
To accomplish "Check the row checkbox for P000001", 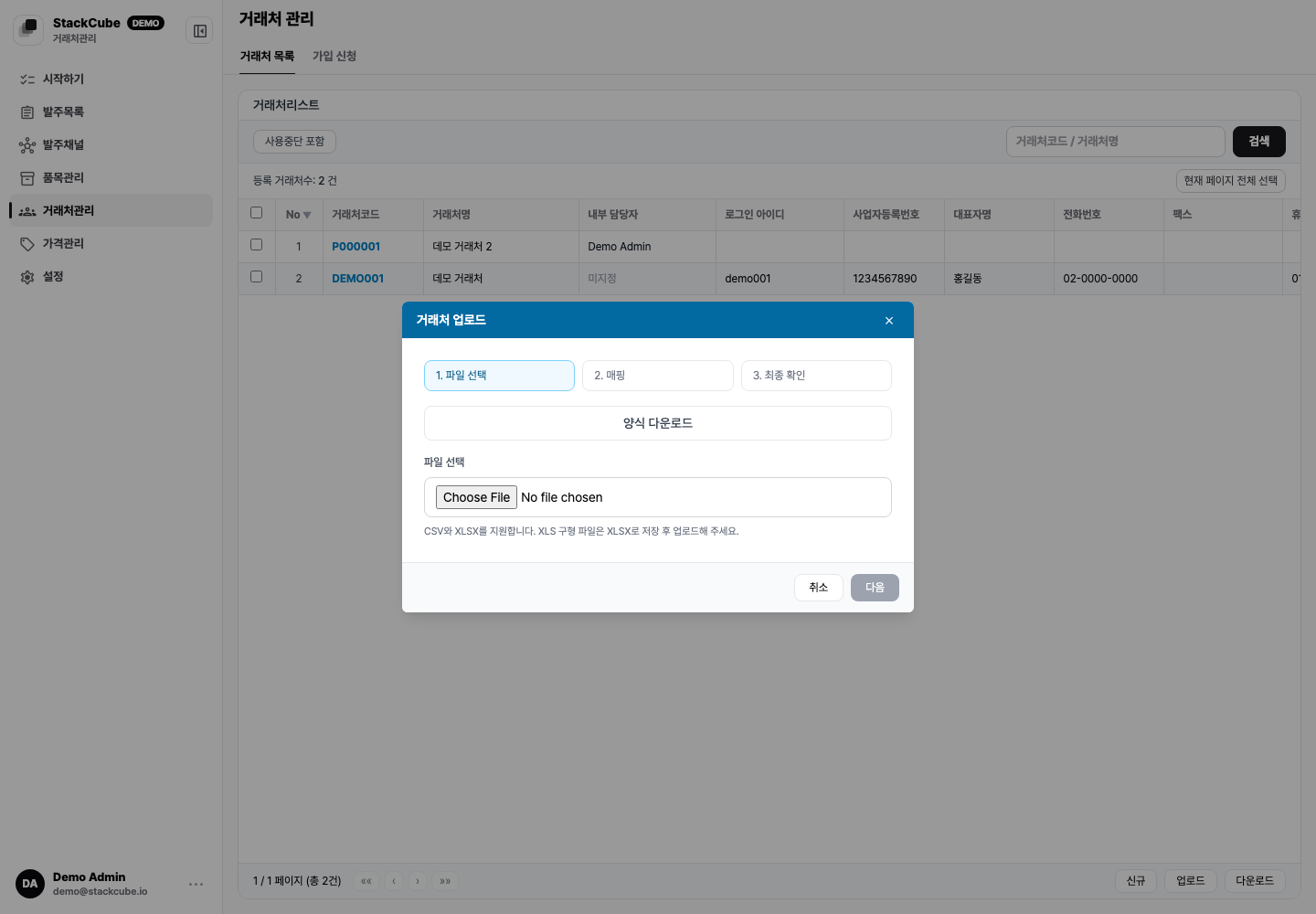I will pos(256,245).
